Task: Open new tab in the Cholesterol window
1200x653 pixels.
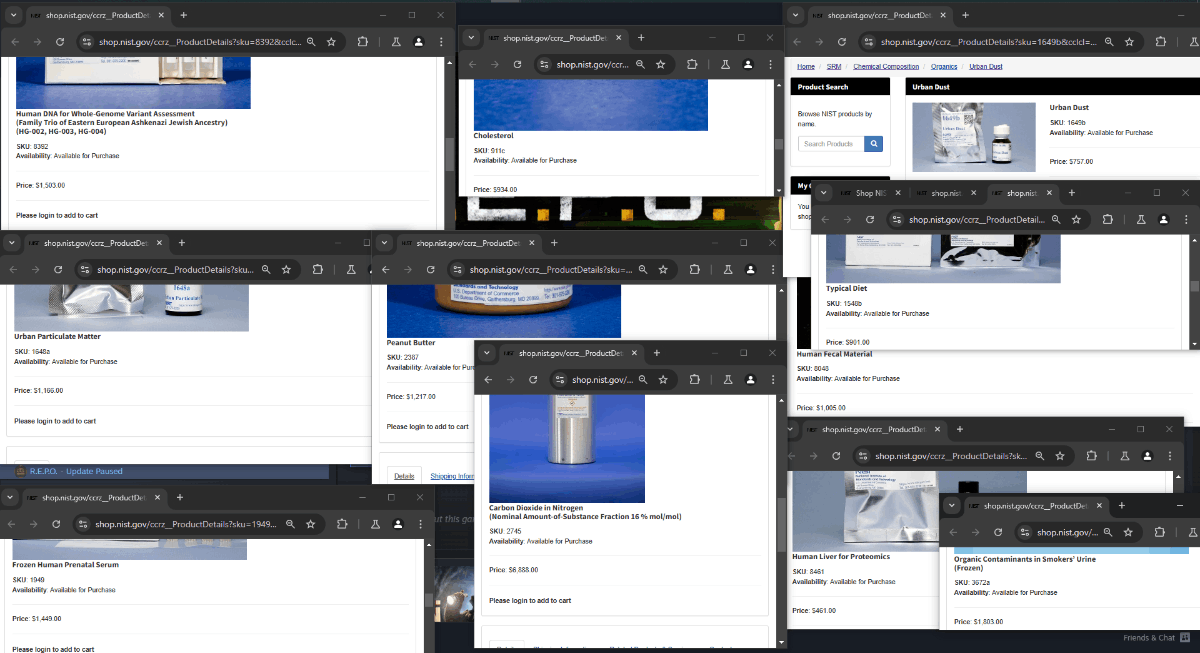Action: [x=641, y=38]
